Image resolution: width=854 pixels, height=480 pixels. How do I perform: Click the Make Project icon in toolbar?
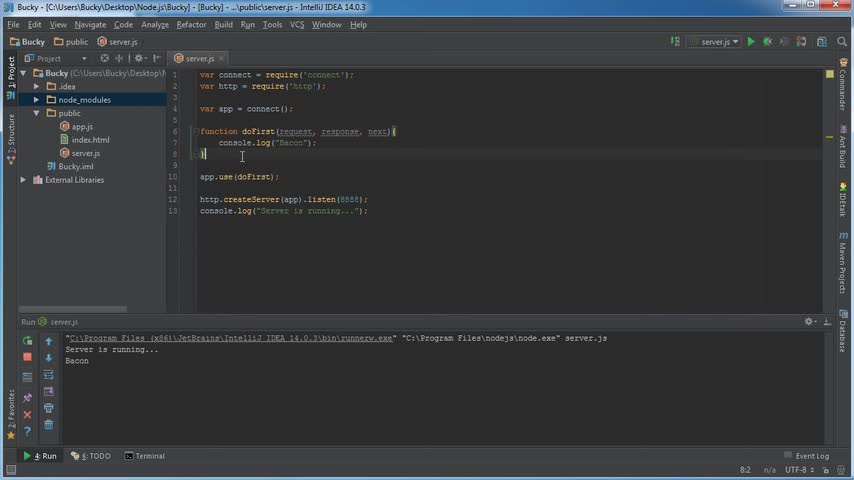(675, 41)
